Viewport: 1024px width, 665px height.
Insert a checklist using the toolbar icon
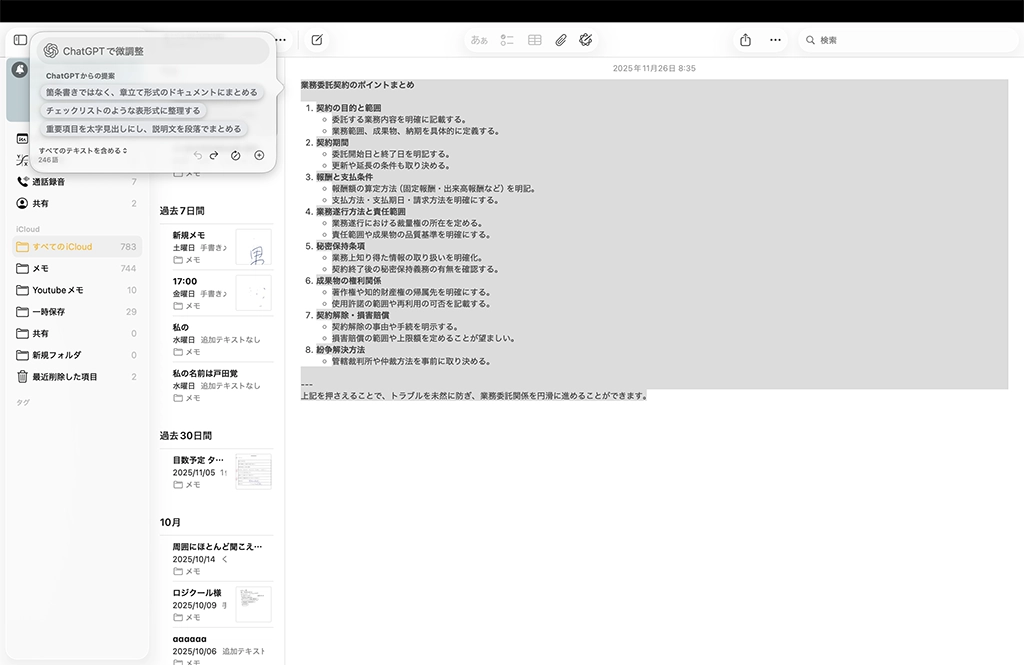point(507,40)
